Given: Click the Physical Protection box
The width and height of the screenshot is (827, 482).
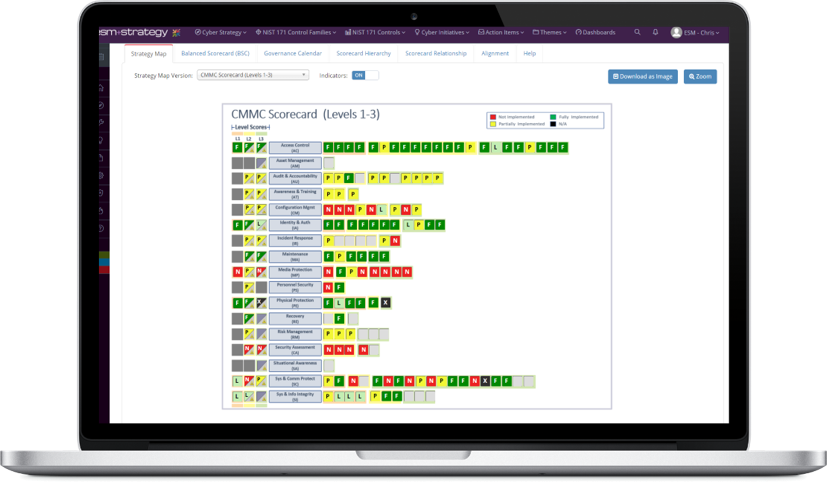Looking at the screenshot, I should pos(295,303).
